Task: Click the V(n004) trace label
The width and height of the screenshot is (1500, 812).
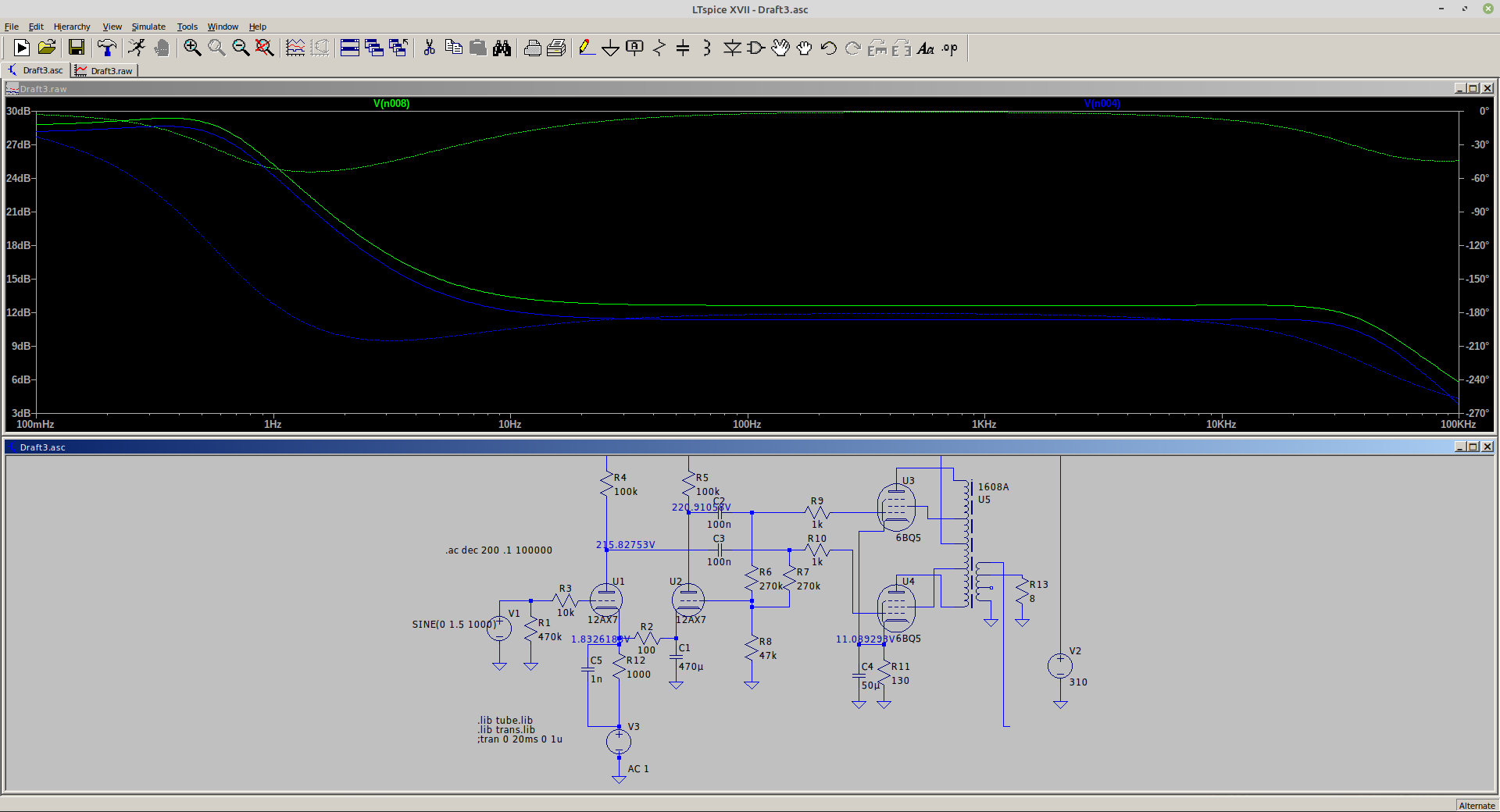Action: point(1102,103)
